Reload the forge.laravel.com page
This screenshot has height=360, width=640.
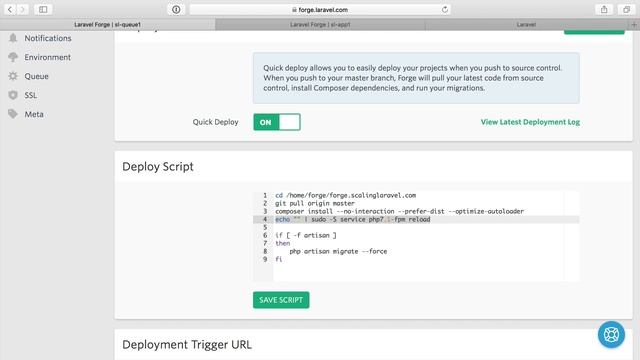(x=444, y=9)
